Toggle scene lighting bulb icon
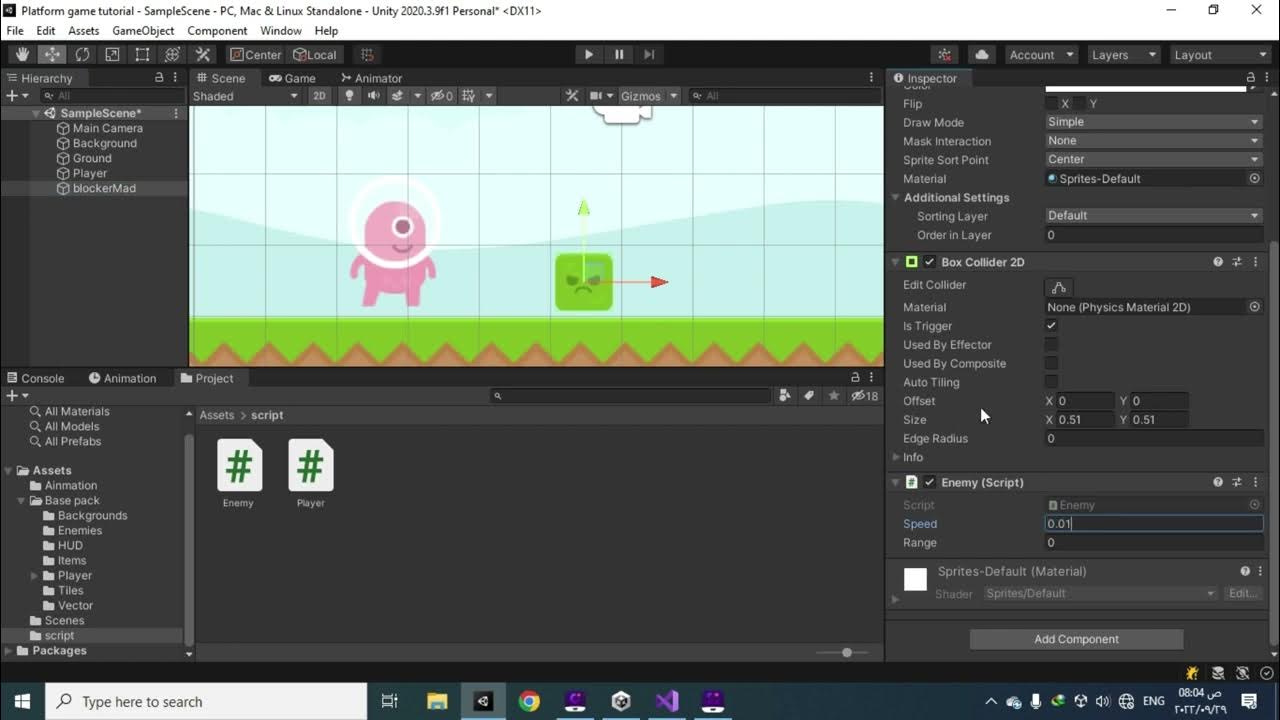 pyautogui.click(x=349, y=96)
